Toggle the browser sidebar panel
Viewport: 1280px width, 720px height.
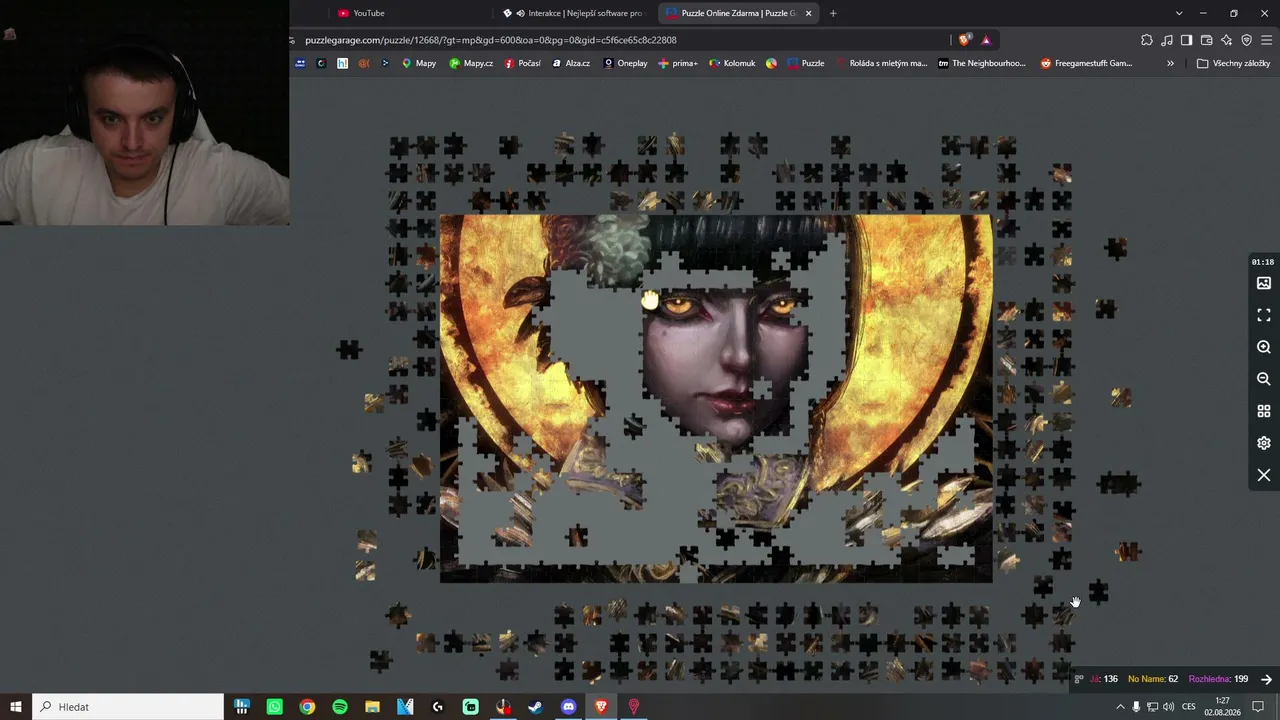(x=1186, y=40)
